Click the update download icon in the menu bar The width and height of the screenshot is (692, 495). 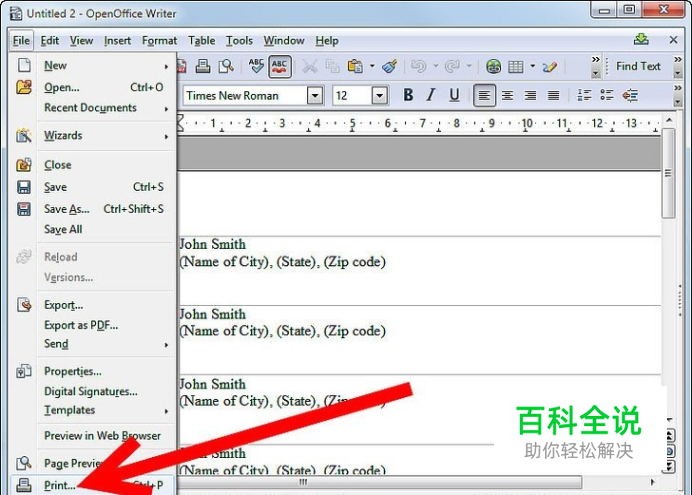pos(641,40)
